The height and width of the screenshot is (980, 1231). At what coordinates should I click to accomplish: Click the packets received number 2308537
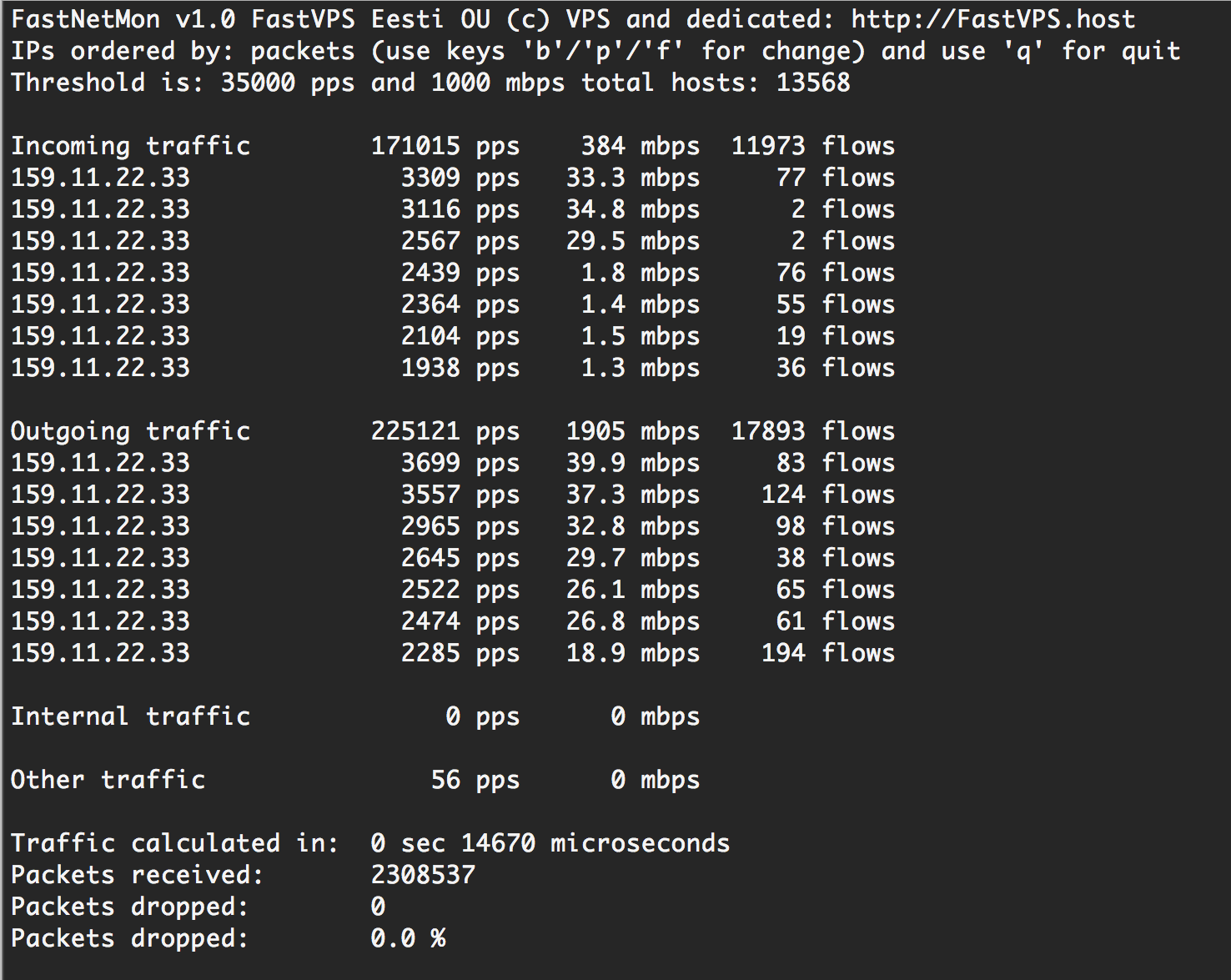pyautogui.click(x=423, y=875)
